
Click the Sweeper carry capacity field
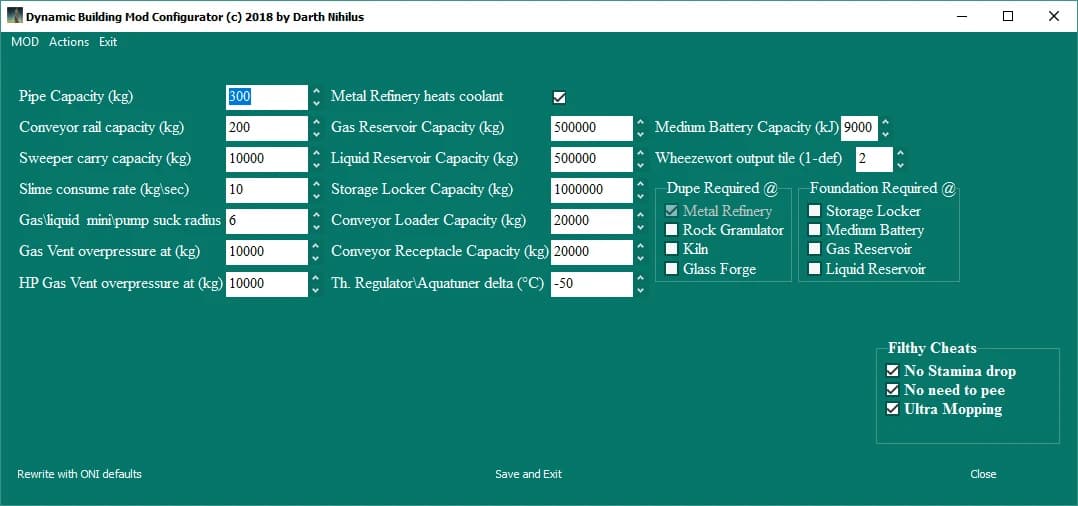point(267,159)
